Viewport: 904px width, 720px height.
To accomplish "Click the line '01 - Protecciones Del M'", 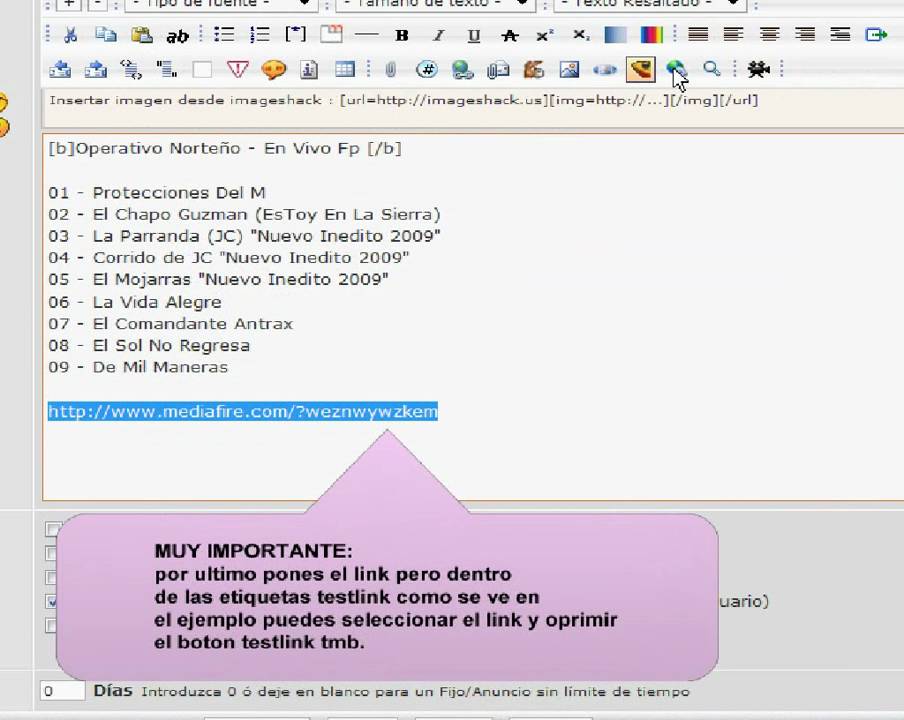I will pyautogui.click(x=157, y=193).
